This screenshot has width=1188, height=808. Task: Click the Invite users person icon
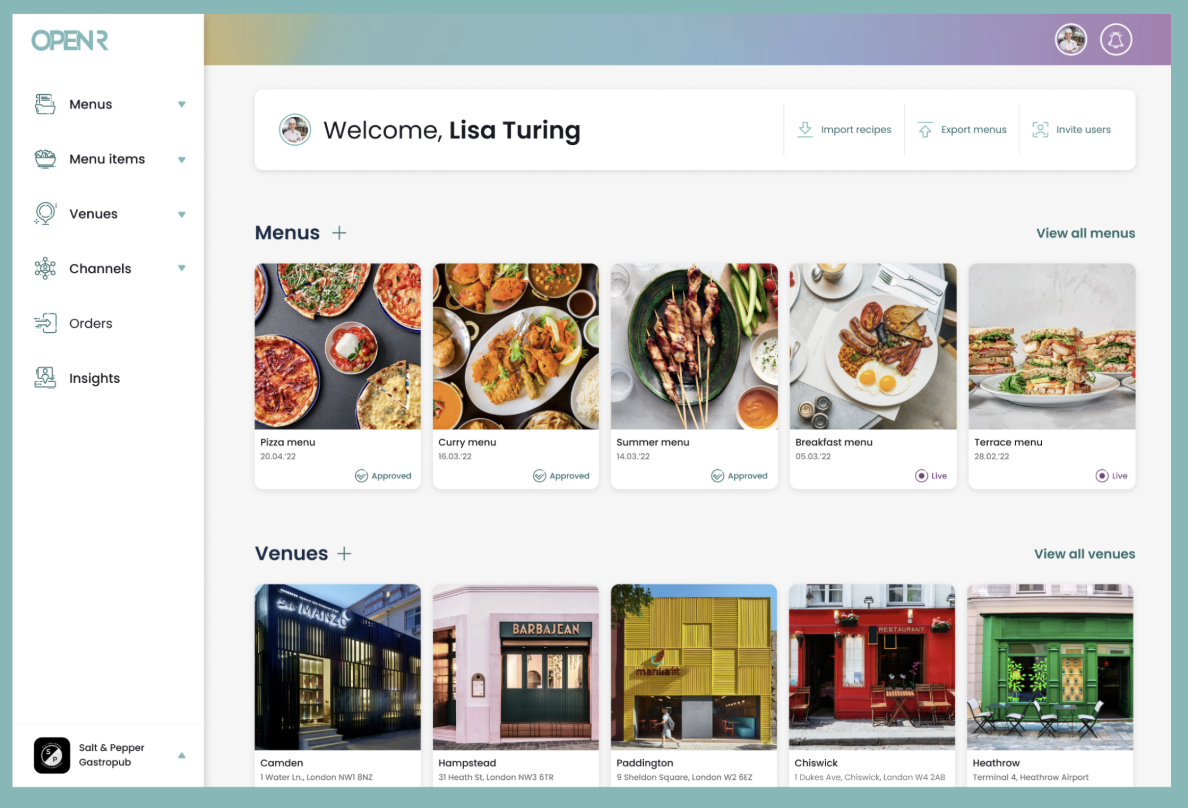(x=1040, y=130)
